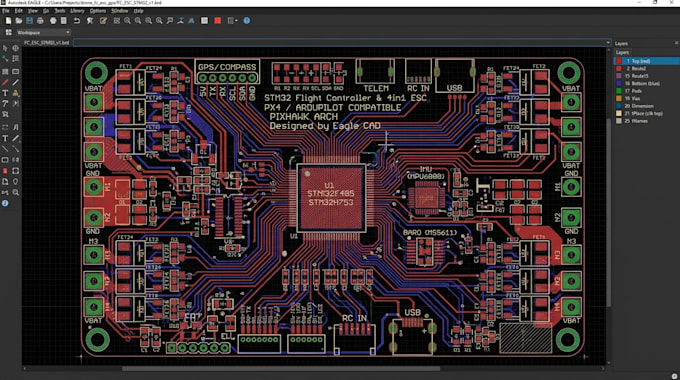Click the green color swatch of Pads layer
This screenshot has height=380, width=680.
619,91
